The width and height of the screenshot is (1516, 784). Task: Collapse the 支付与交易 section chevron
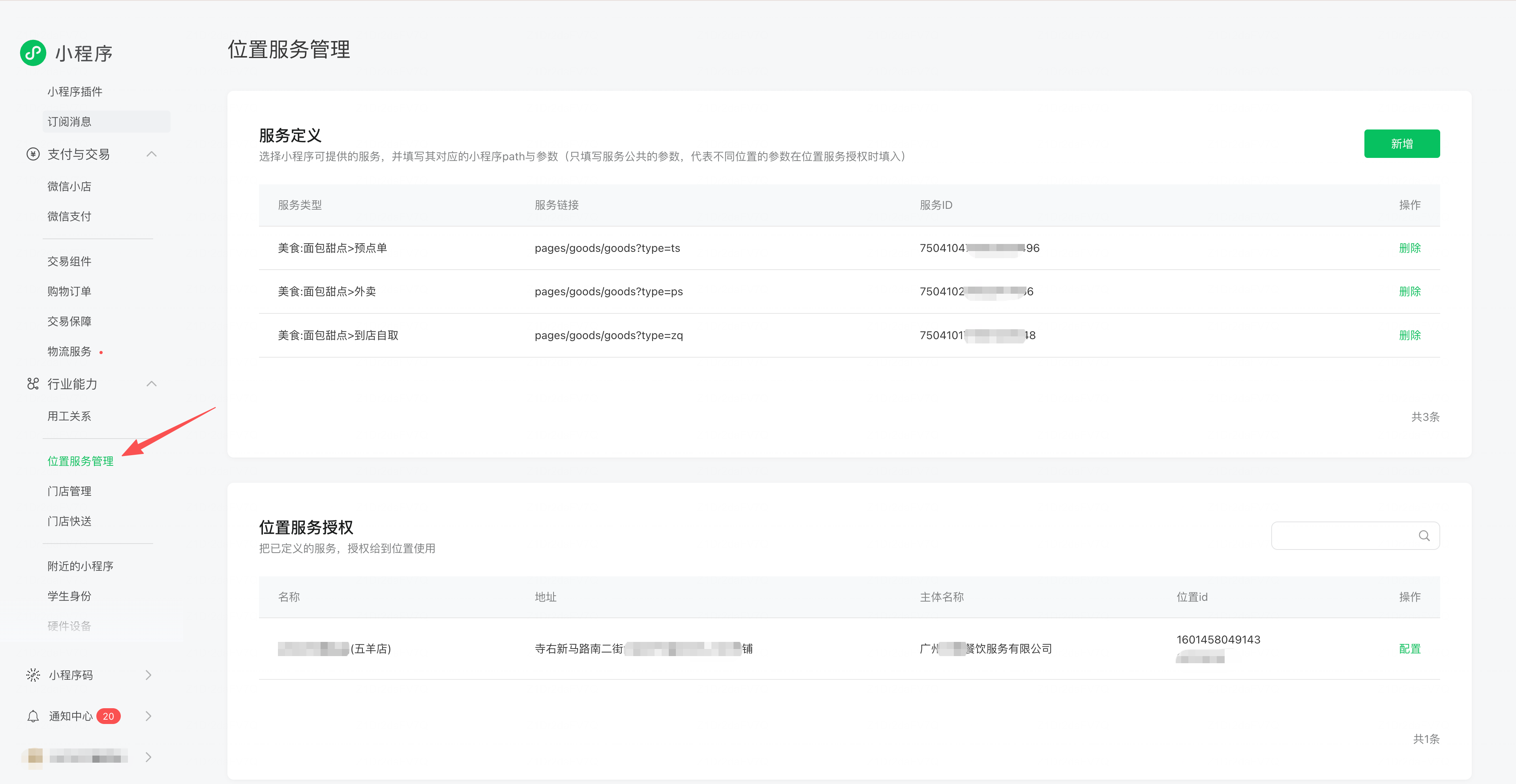(x=151, y=154)
